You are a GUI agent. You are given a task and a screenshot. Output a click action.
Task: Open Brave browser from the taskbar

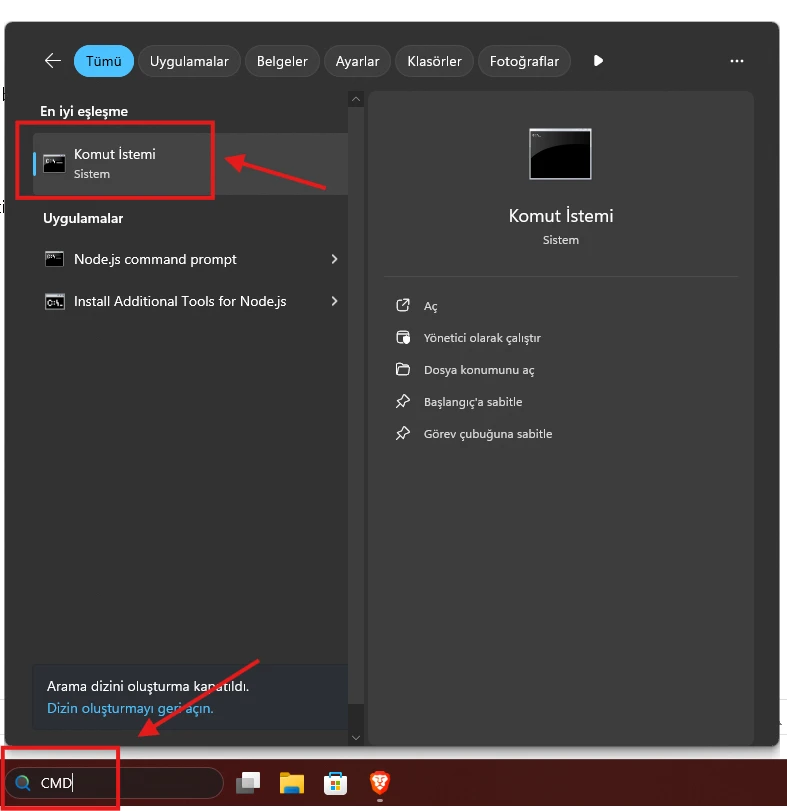point(379,783)
